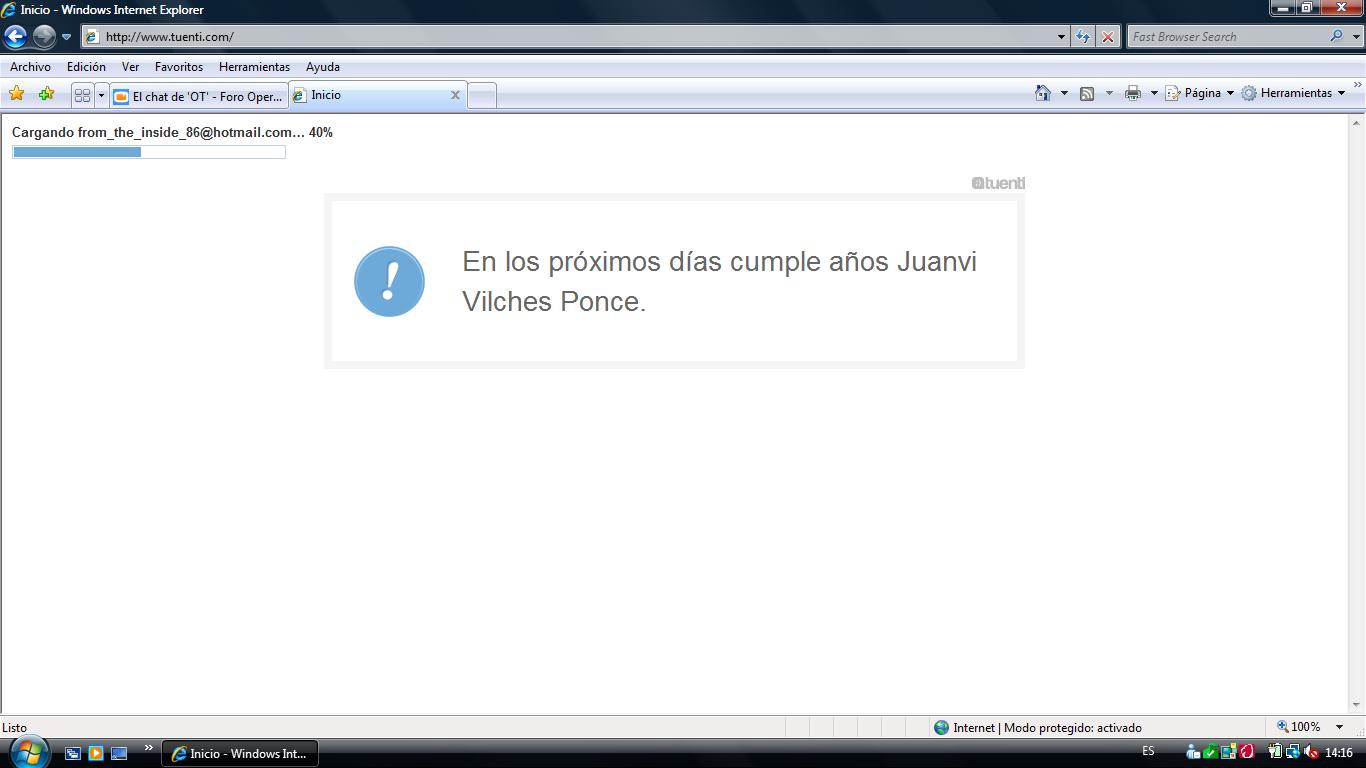Click the RSS feeds icon
Viewport: 1366px width, 768px height.
pyautogui.click(x=1087, y=93)
